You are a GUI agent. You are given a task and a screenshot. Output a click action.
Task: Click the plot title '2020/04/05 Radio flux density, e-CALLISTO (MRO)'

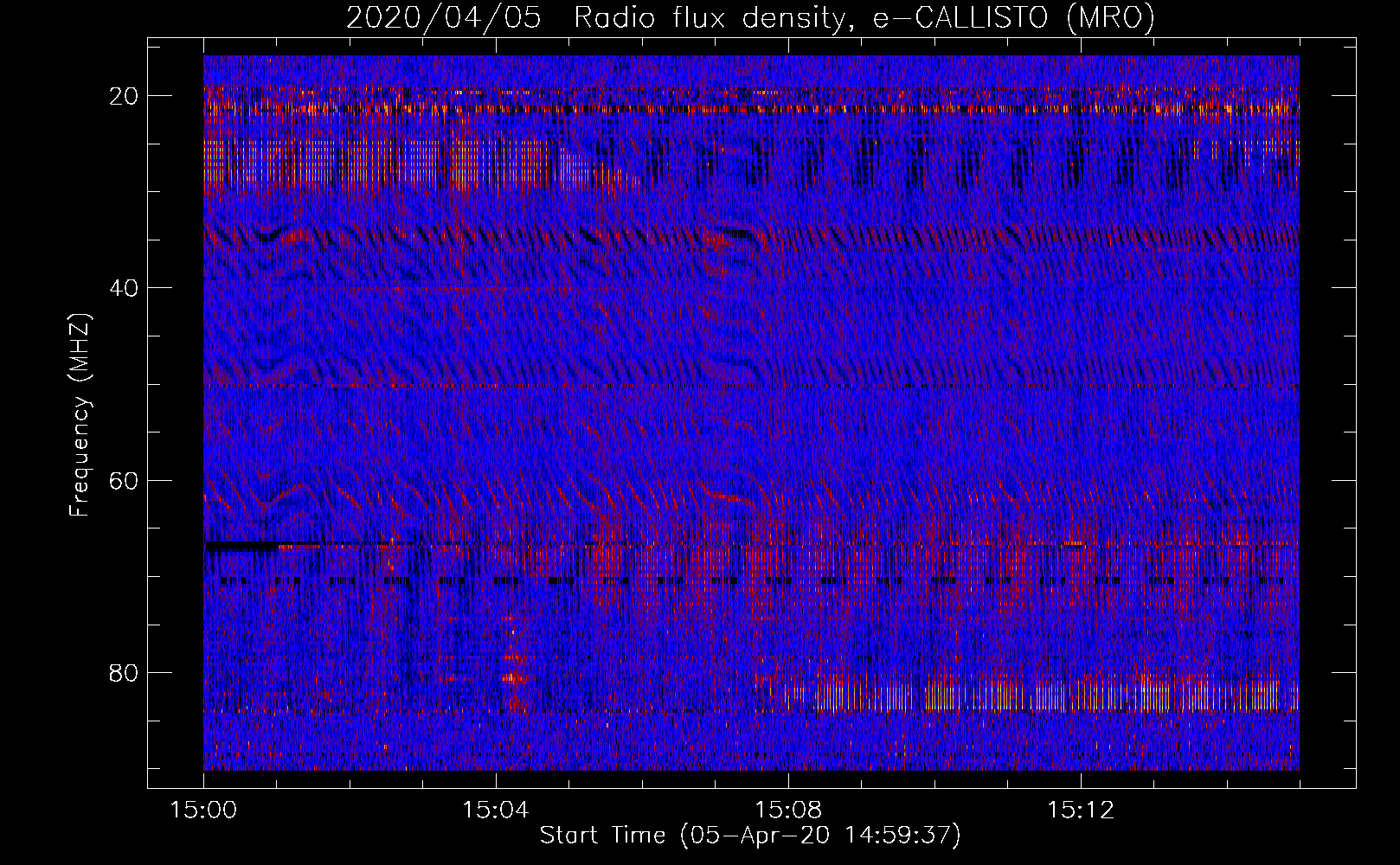click(x=750, y=18)
